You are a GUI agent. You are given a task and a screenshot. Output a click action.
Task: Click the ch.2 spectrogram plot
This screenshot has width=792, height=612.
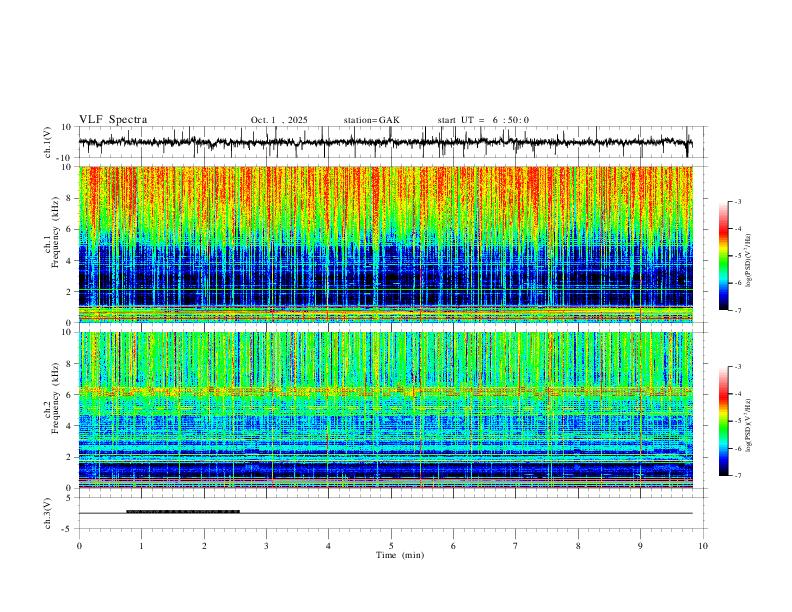[385, 410]
